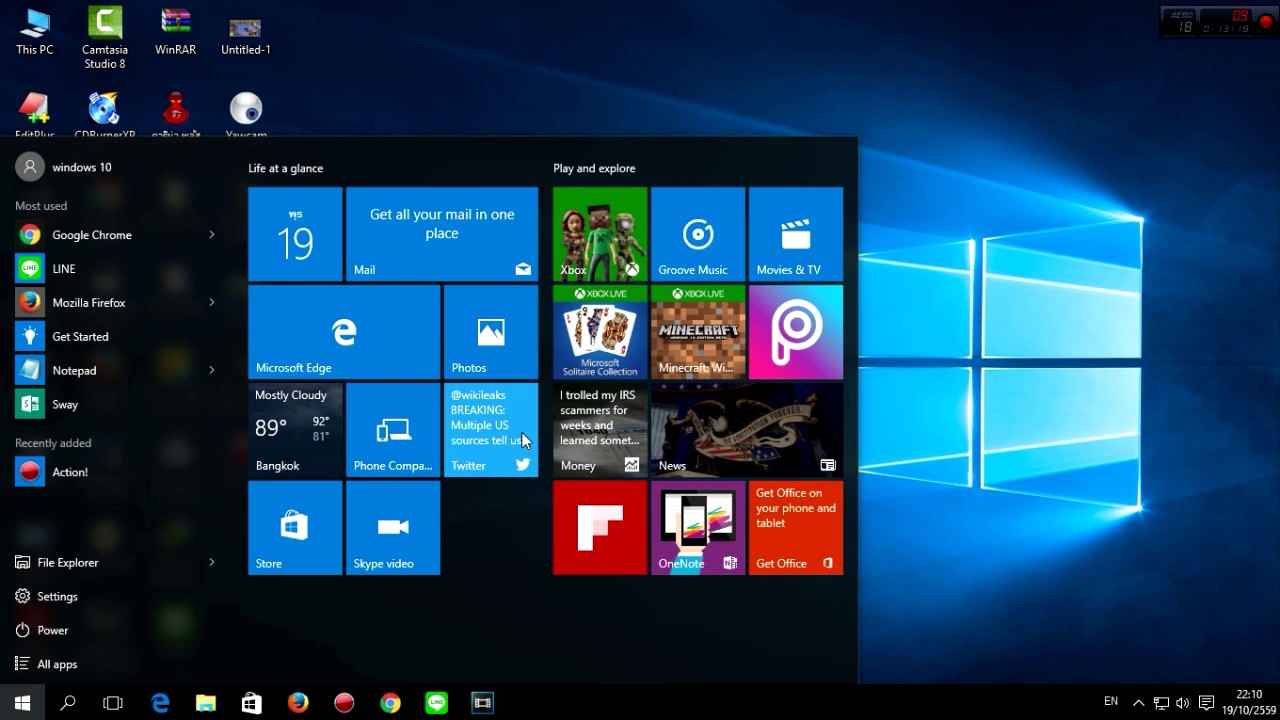
Task: Click the Life at a glance heading
Action: [286, 169]
